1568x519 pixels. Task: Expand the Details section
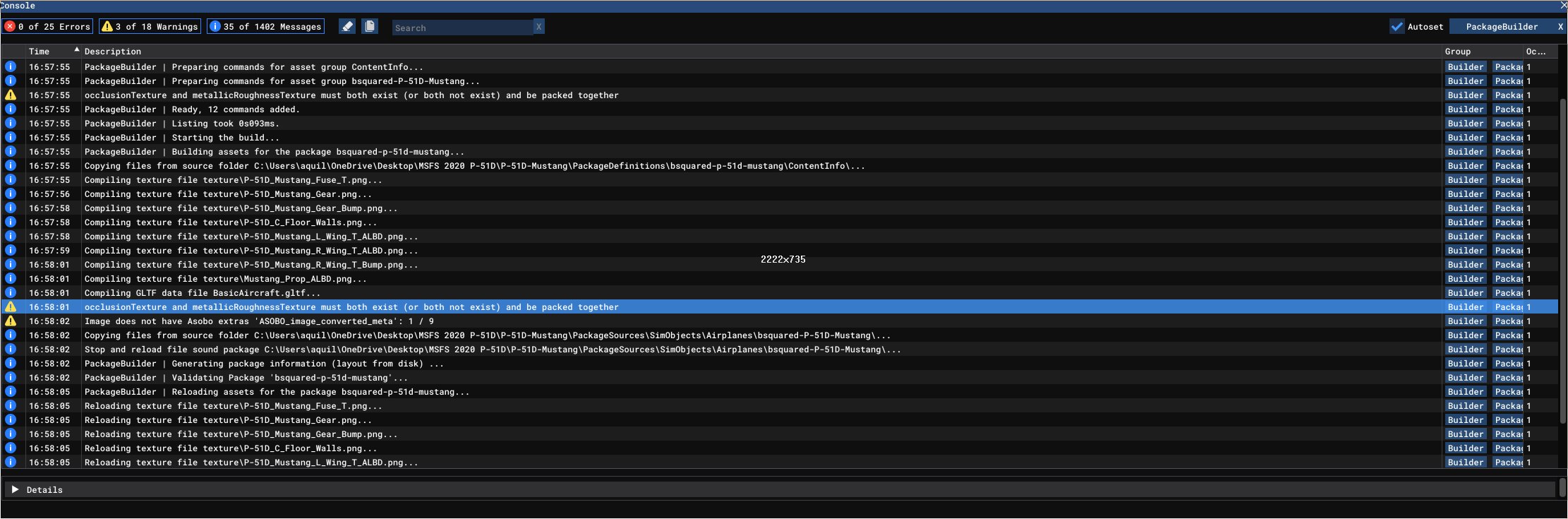pos(15,489)
